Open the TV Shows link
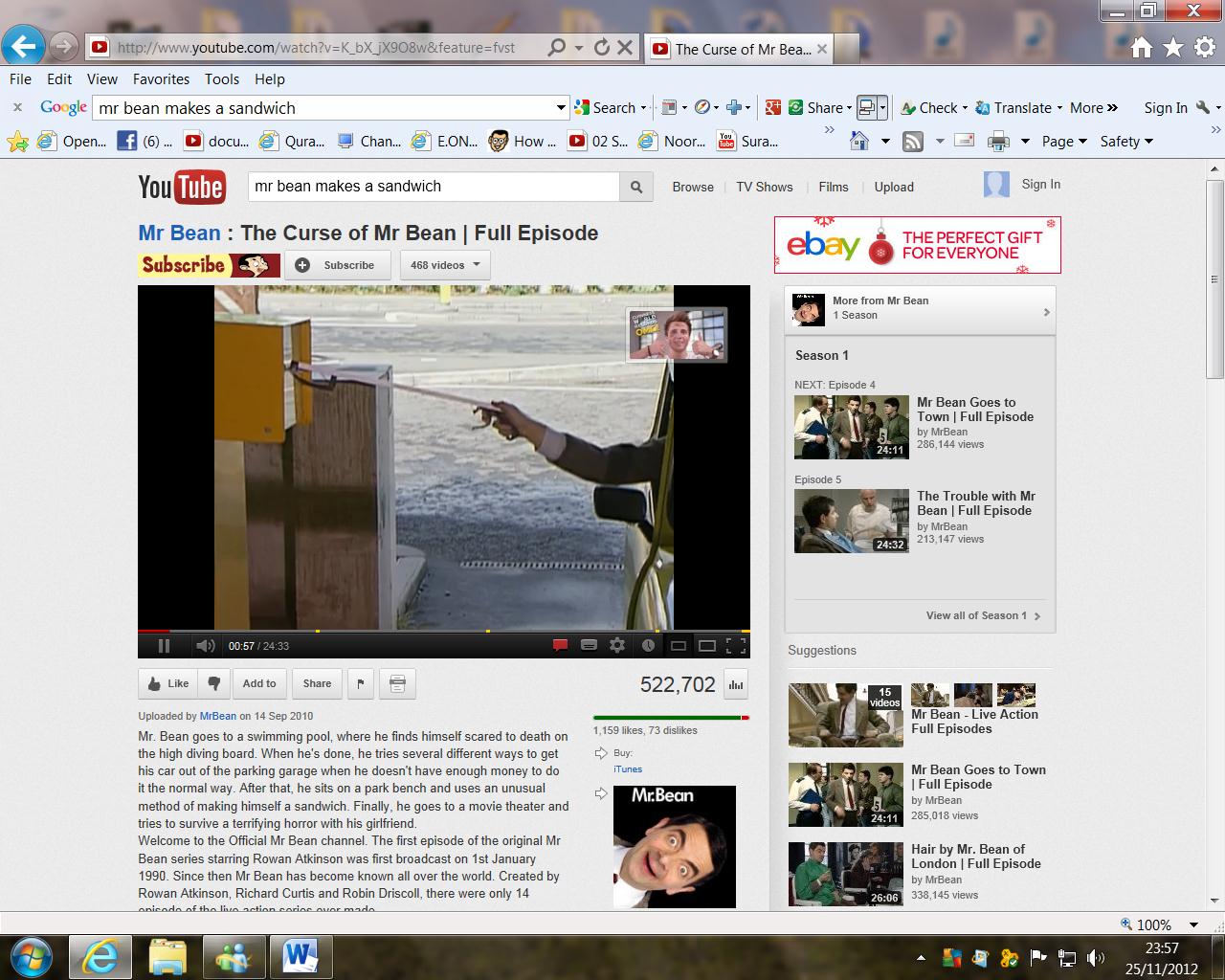Image resolution: width=1225 pixels, height=980 pixels. point(765,187)
